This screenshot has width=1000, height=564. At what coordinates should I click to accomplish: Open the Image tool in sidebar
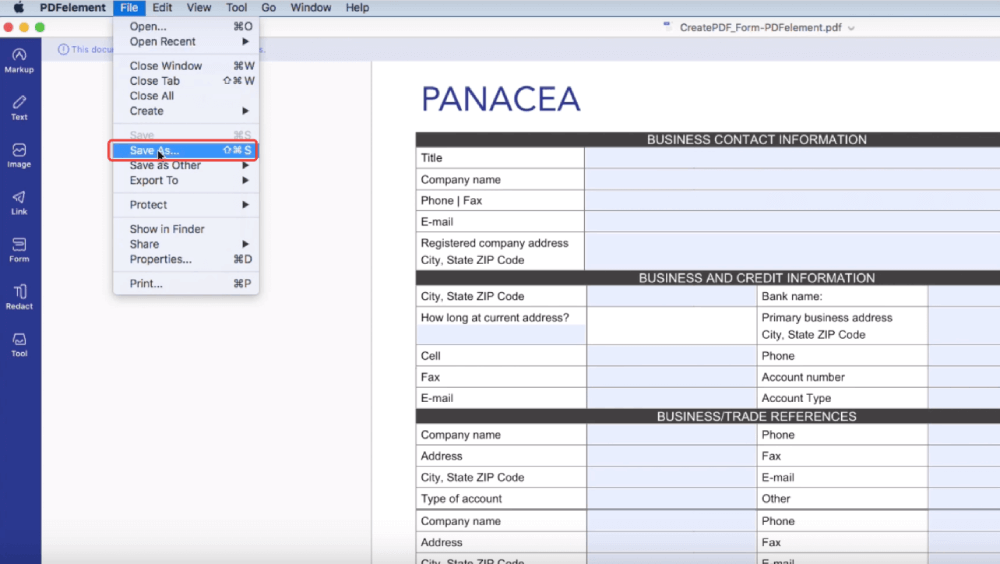(19, 154)
